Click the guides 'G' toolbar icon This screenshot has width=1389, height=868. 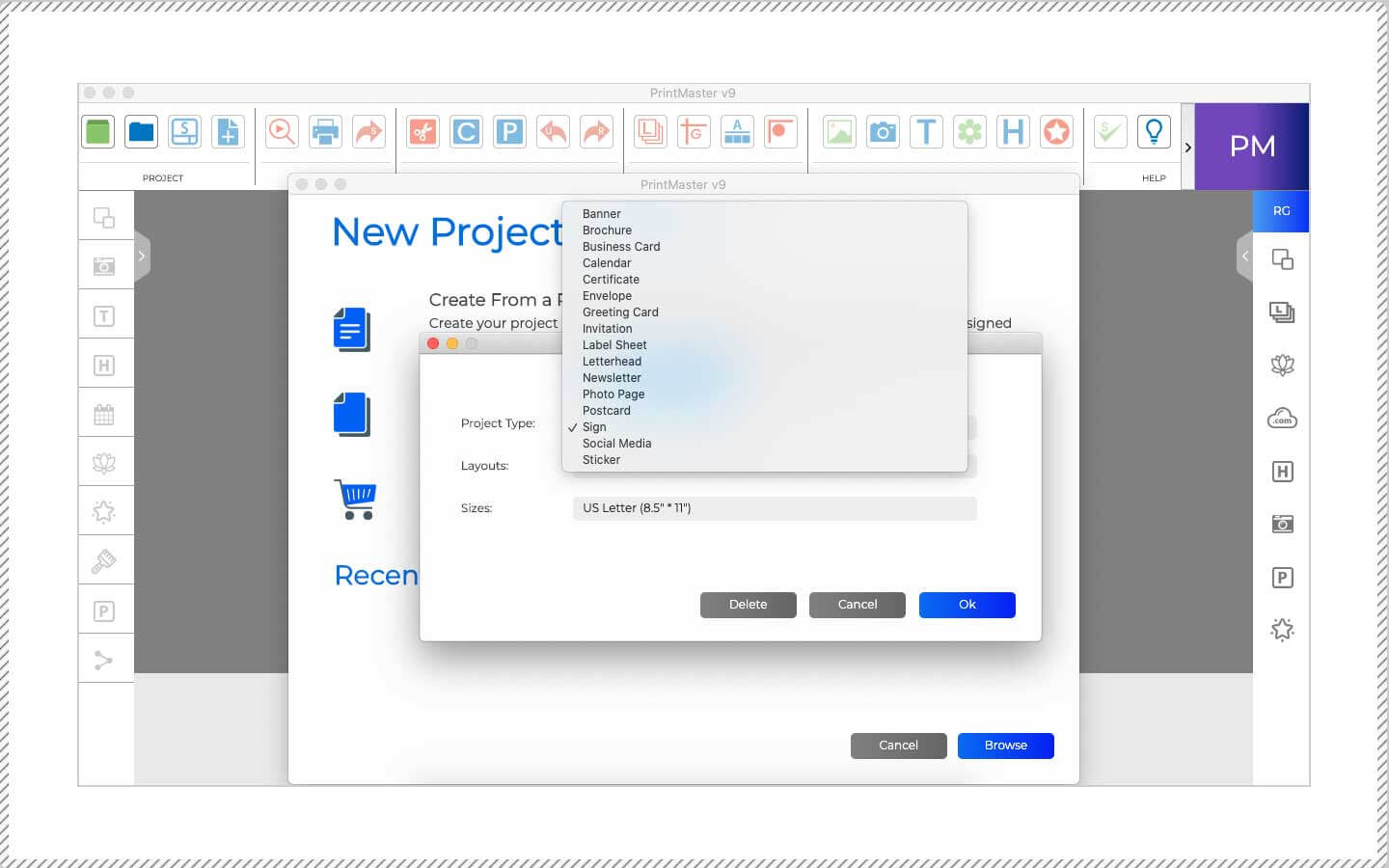[x=694, y=131]
